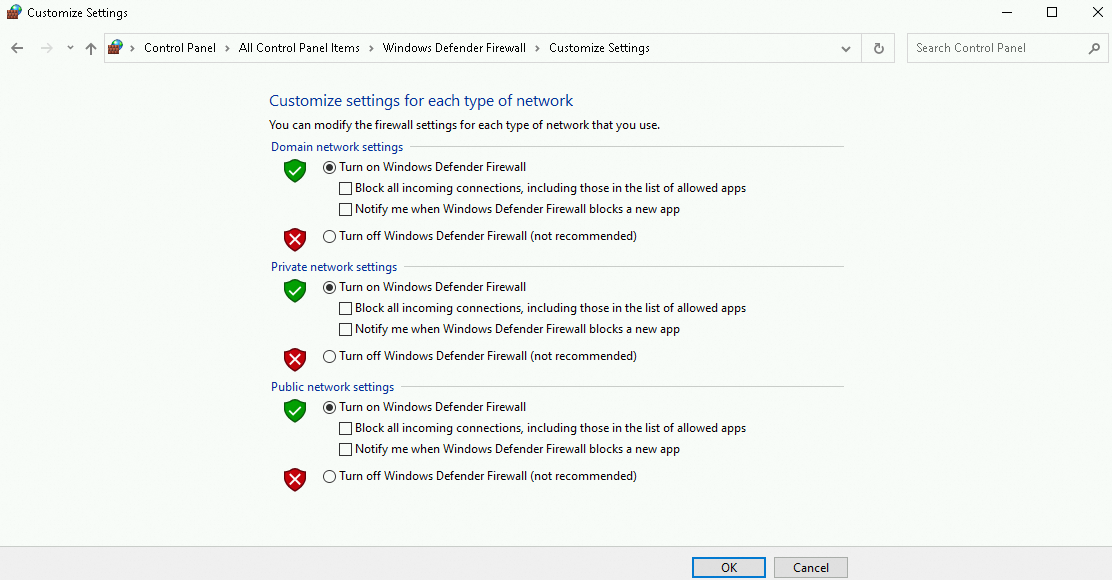Screen dimensions: 1112x580
Task: Go to Windows Defender Firewall breadcrumb
Action: [454, 48]
